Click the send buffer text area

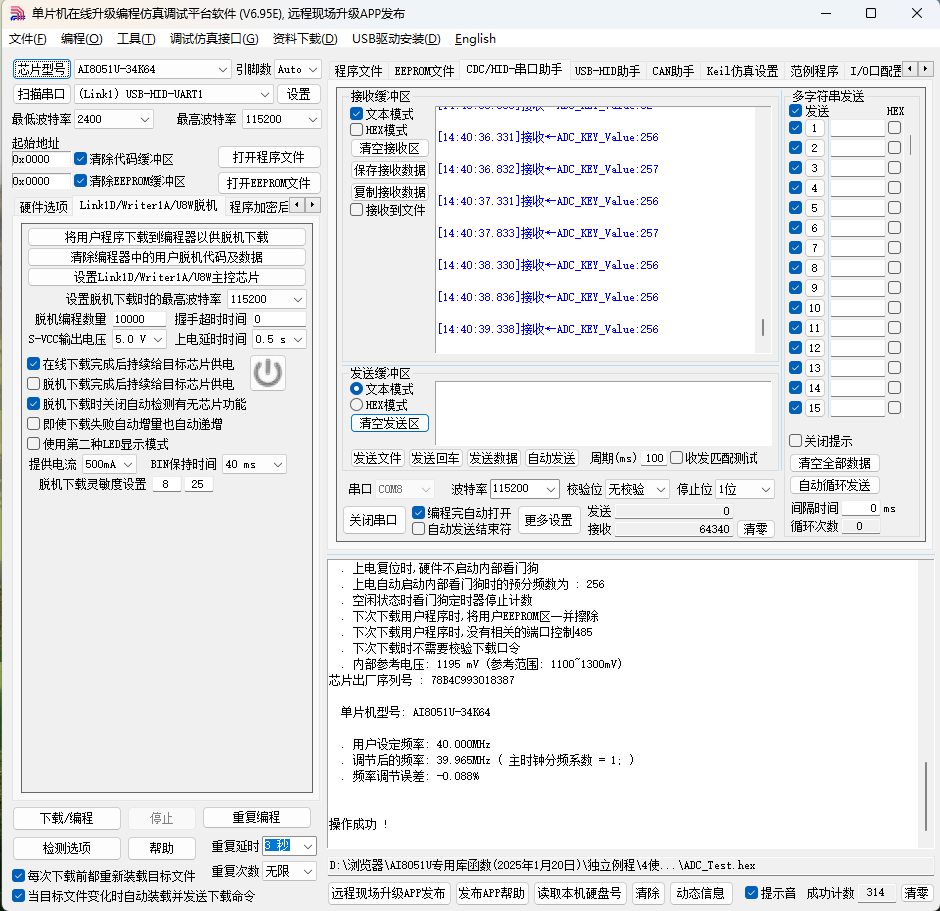pyautogui.click(x=603, y=413)
